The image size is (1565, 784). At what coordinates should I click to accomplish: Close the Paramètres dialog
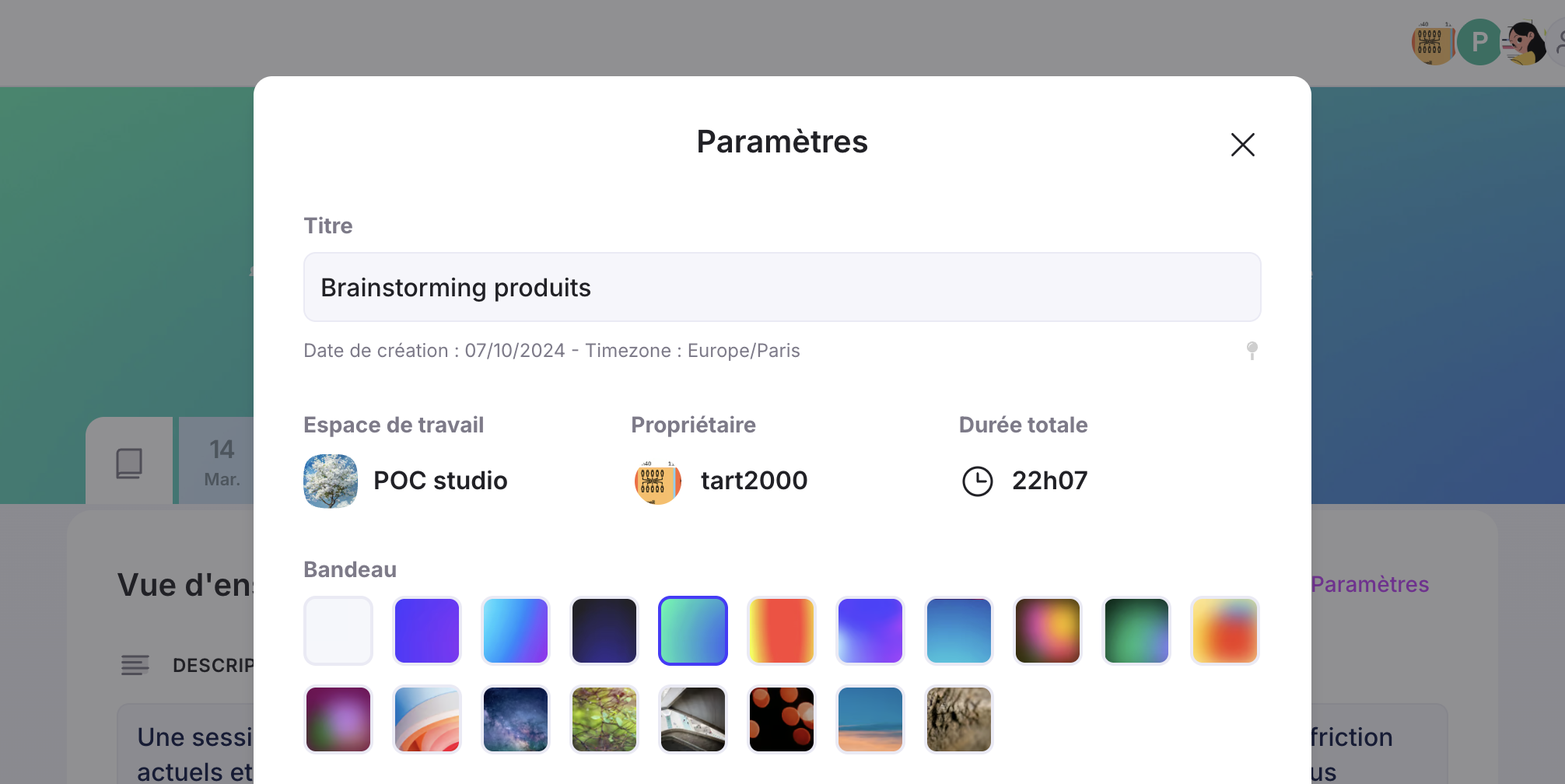(x=1242, y=145)
